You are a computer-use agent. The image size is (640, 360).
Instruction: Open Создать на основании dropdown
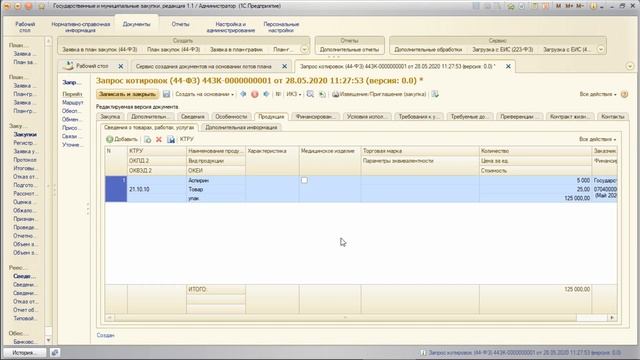204,94
